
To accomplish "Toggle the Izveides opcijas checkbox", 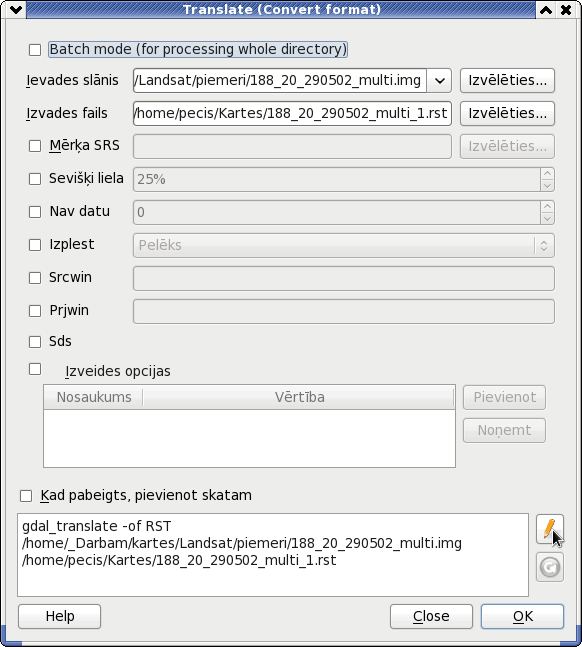I will [x=35, y=369].
